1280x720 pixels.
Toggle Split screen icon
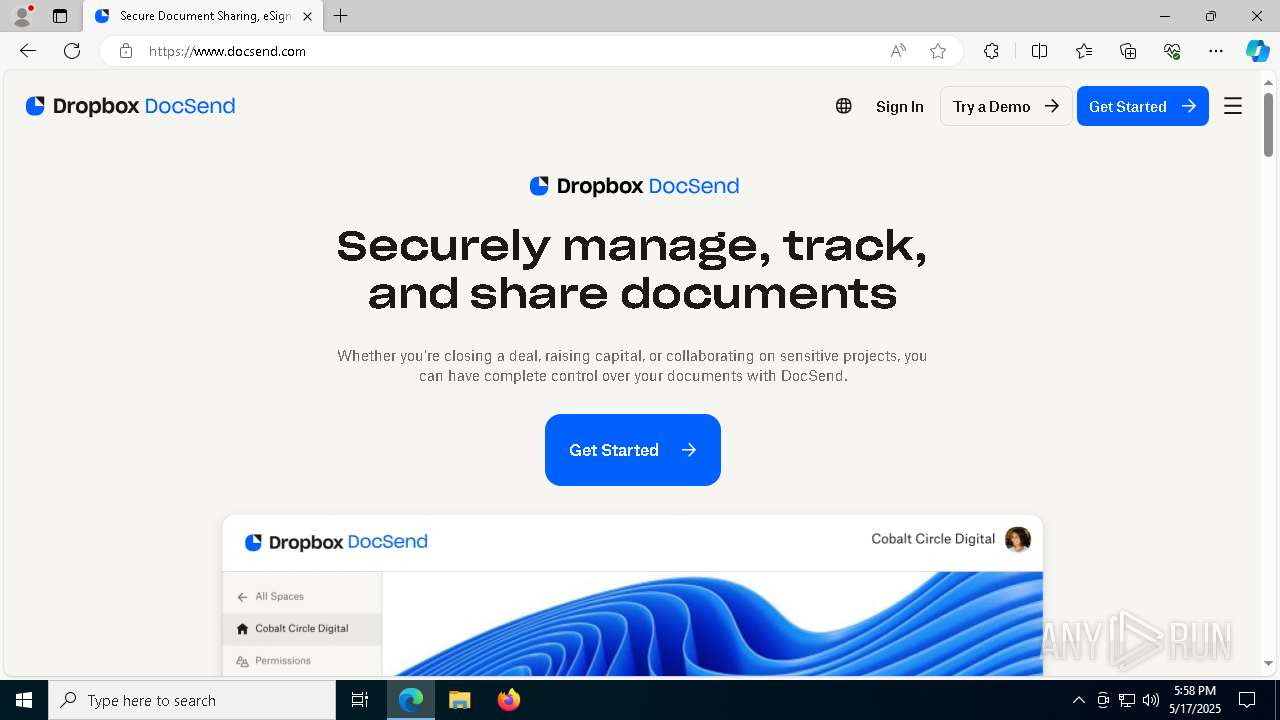(x=1039, y=51)
